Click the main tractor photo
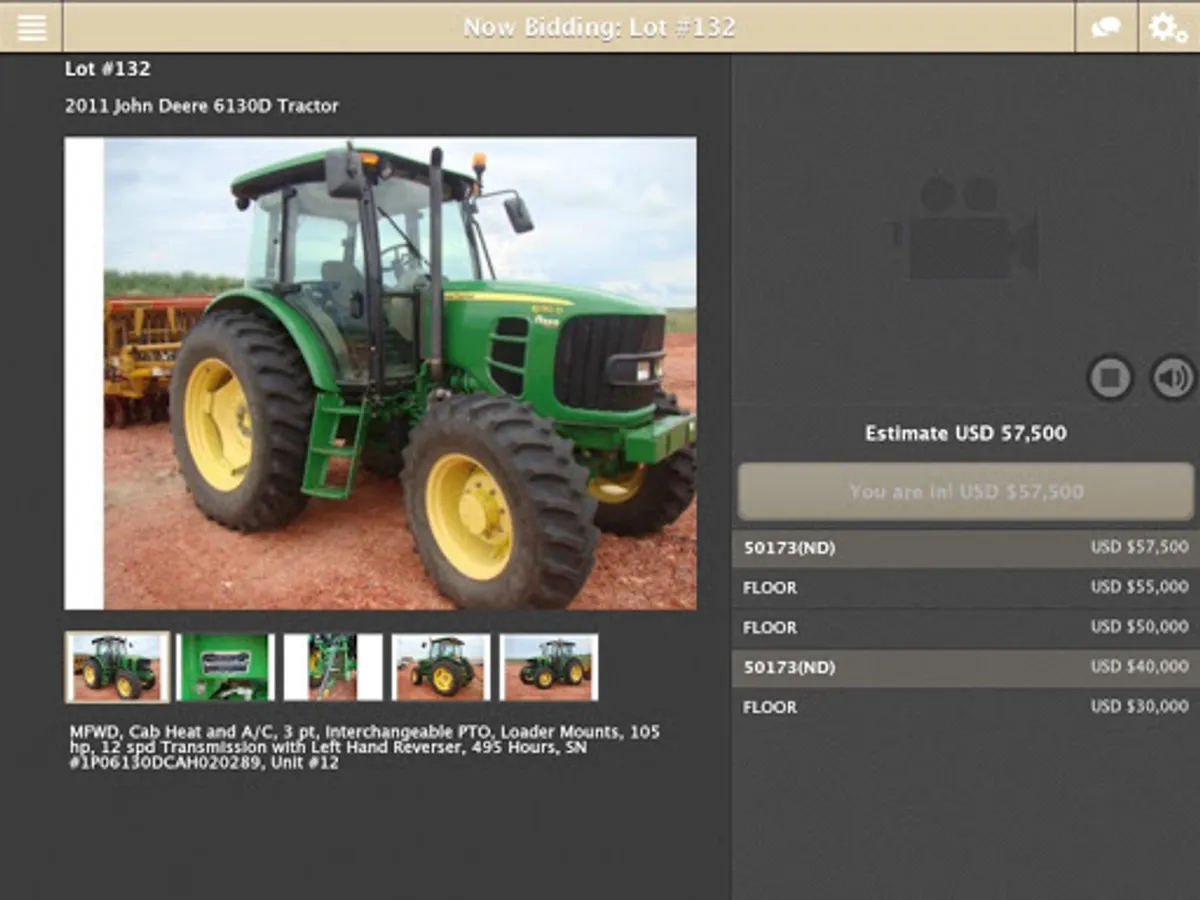Image resolution: width=1200 pixels, height=900 pixels. 381,373
